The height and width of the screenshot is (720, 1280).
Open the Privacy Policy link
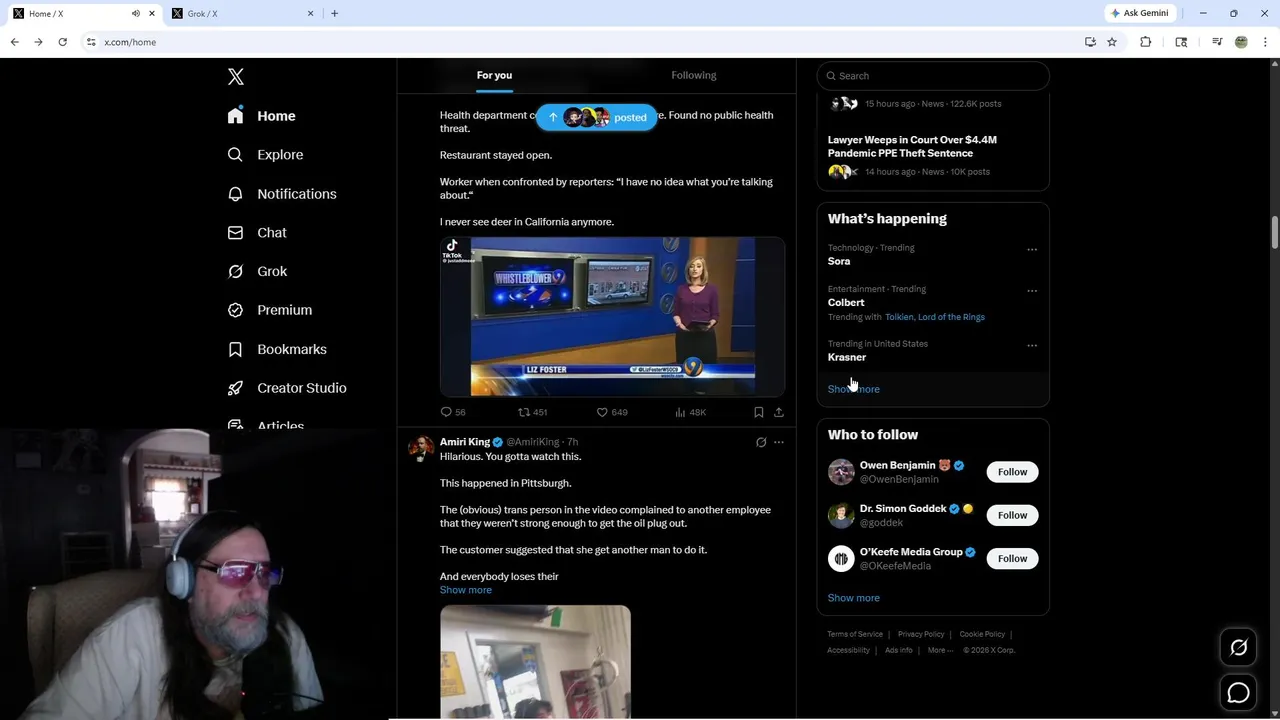coord(921,634)
